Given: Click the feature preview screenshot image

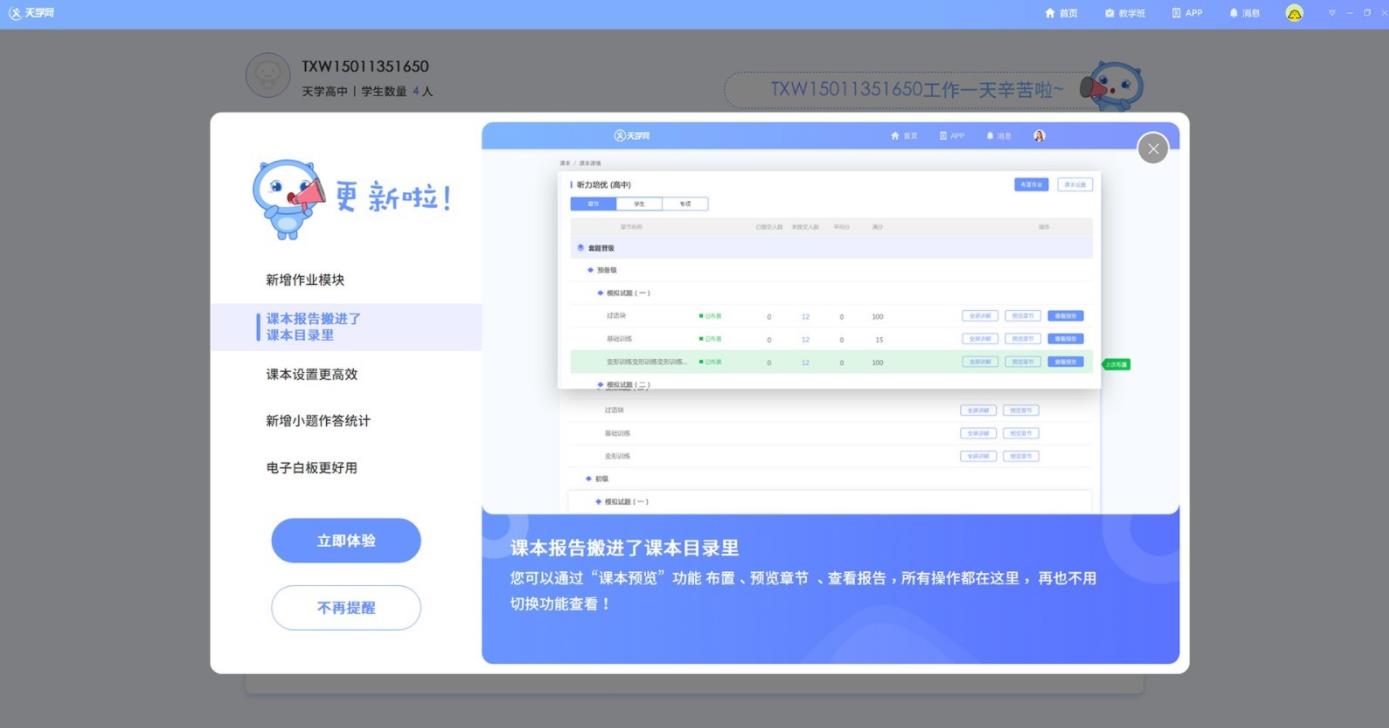Looking at the screenshot, I should [830, 318].
